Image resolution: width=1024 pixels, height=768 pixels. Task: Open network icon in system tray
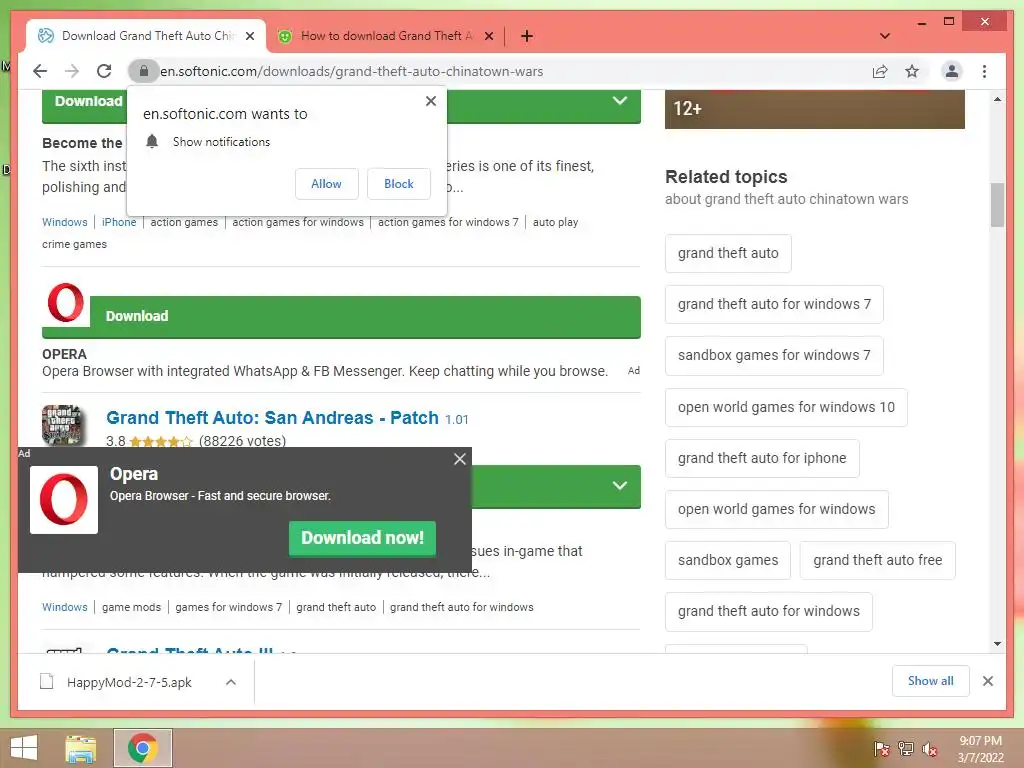906,748
